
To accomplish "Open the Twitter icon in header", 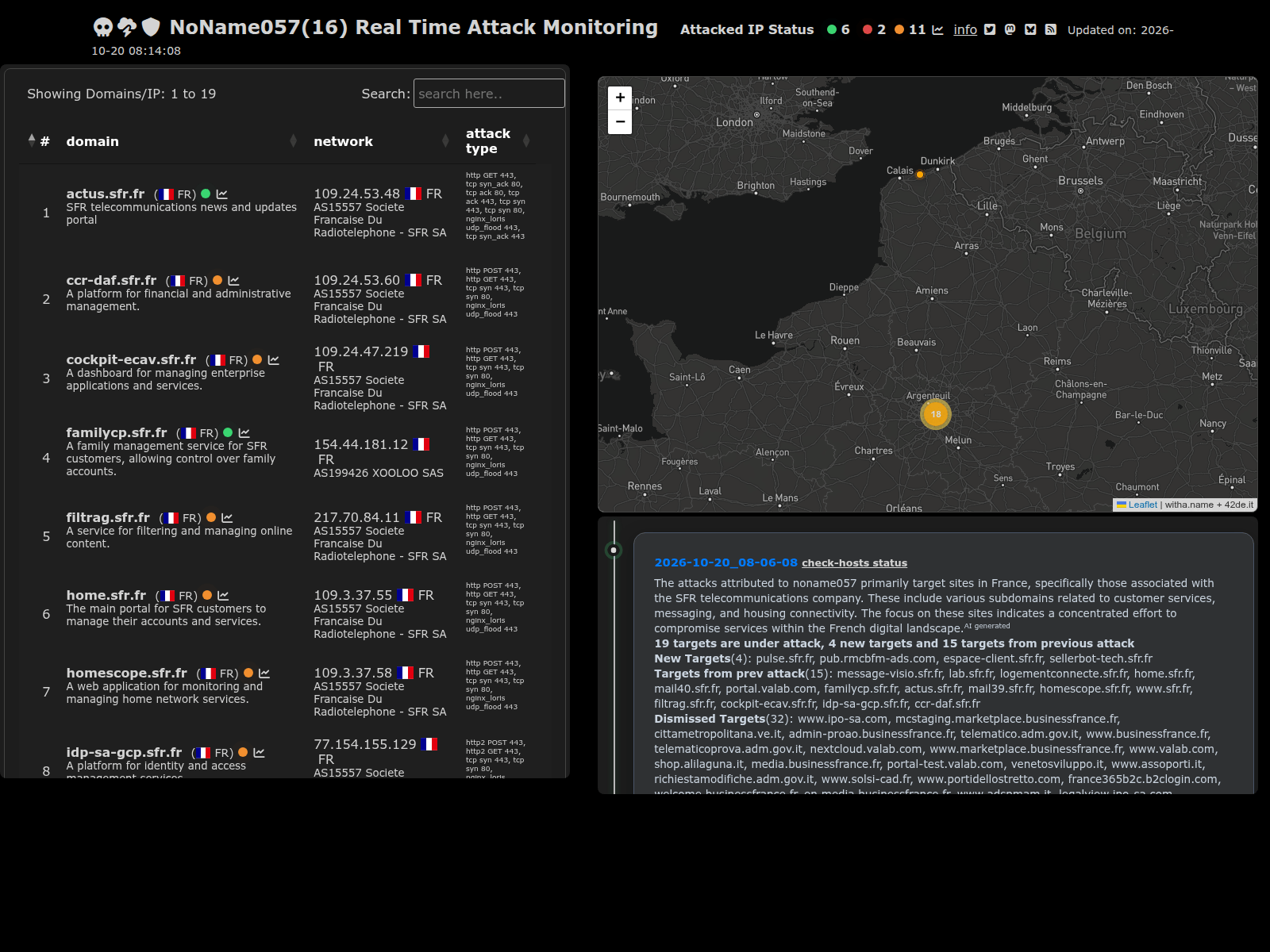I will (x=990, y=29).
